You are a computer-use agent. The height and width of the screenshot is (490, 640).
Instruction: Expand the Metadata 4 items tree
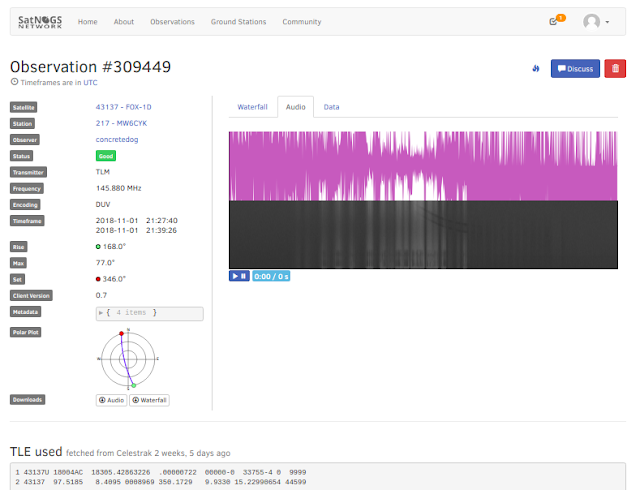point(149,313)
